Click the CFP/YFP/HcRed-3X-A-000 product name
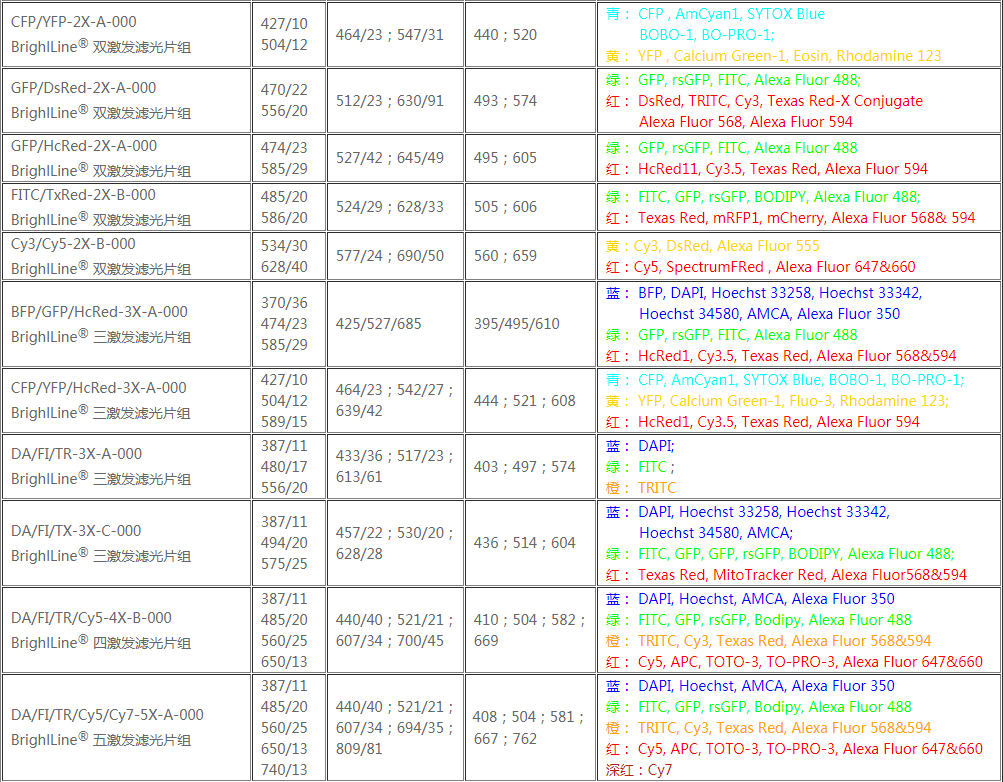1003x782 pixels. pos(99,388)
